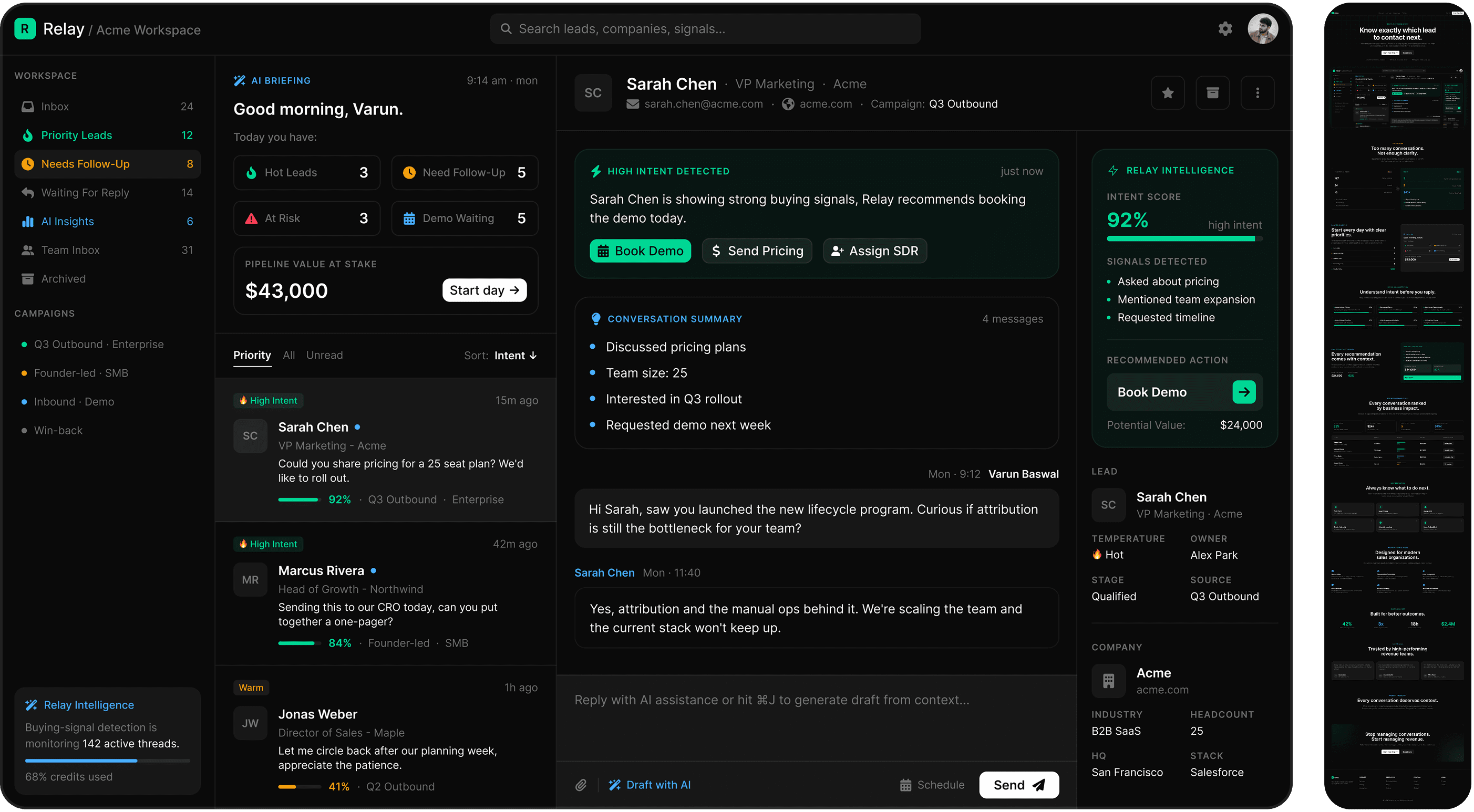The image size is (1474, 812).
Task: Click the "Potential Value: $24,000" text
Action: [x=1184, y=425]
